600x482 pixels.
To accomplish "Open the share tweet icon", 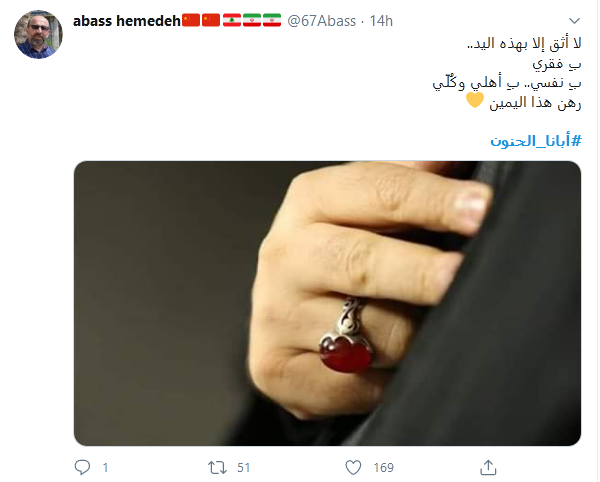I will 488,467.
